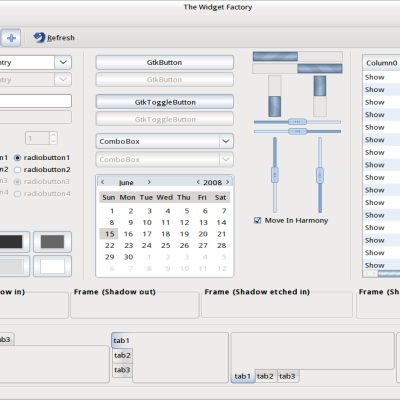This screenshot has width=400, height=400.
Task: Click The Widget Factory window title
Action: click(218, 7)
